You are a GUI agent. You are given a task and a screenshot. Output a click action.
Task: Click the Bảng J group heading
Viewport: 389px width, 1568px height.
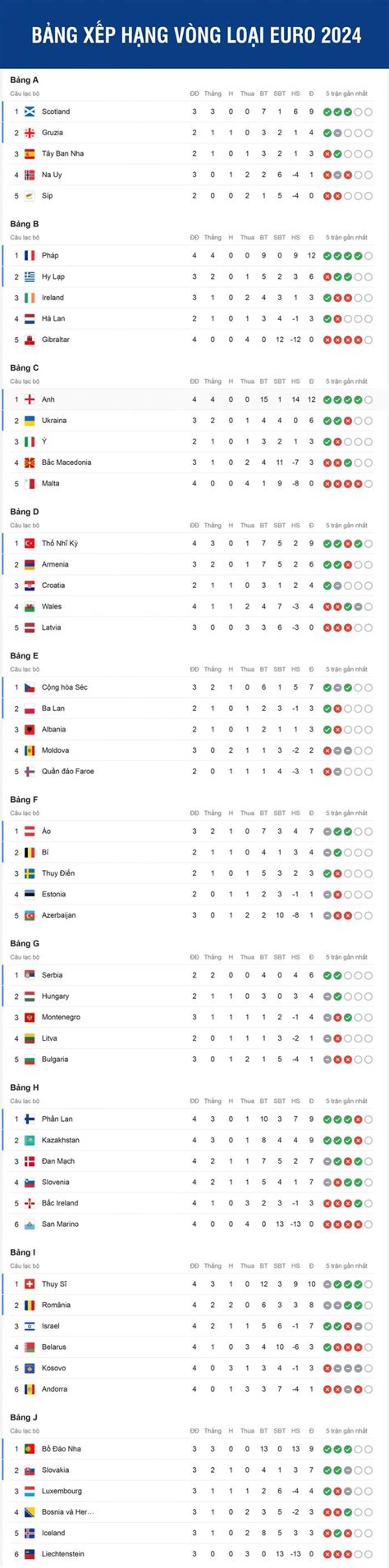(x=24, y=1417)
